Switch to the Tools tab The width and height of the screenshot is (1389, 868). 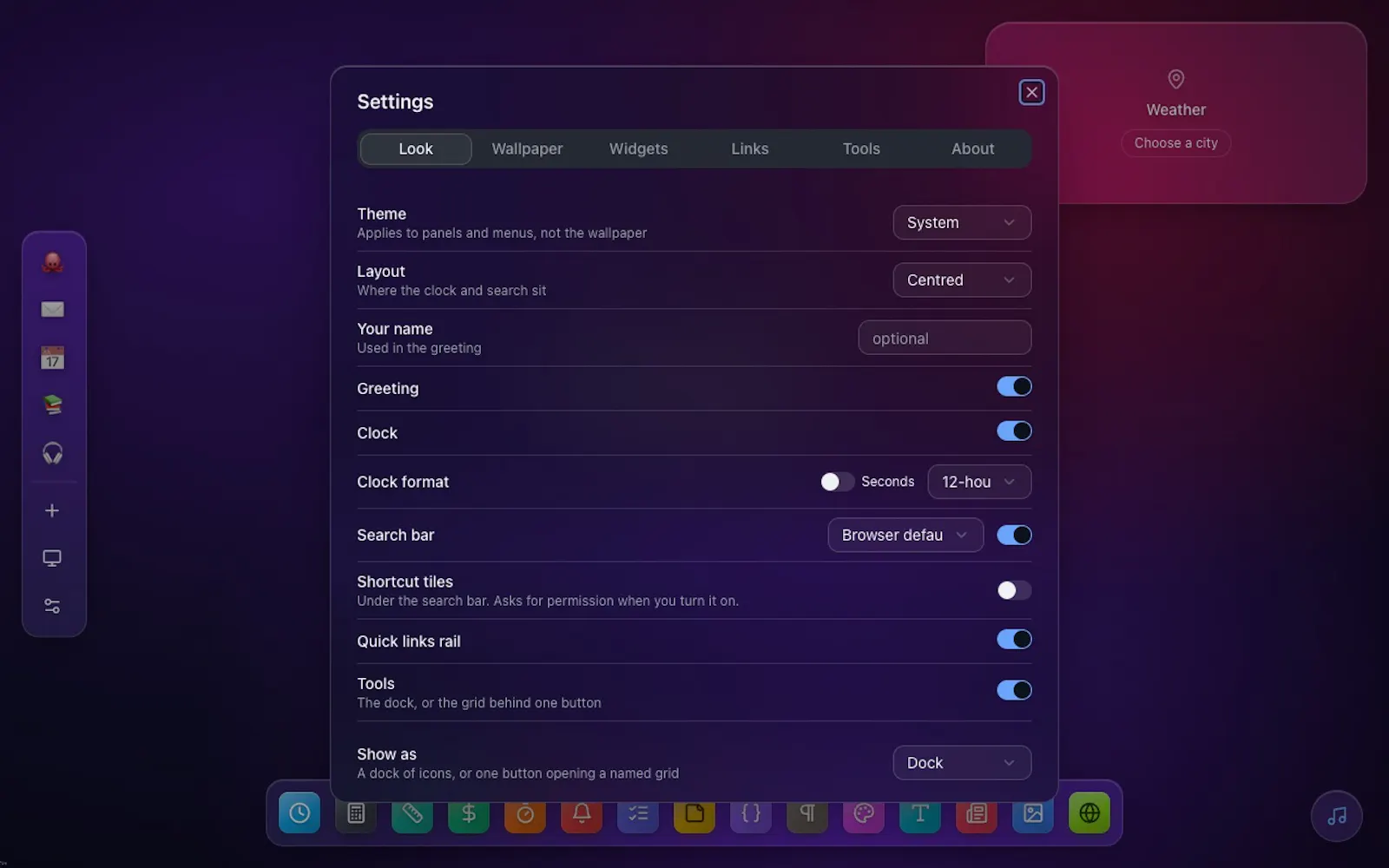coord(861,148)
